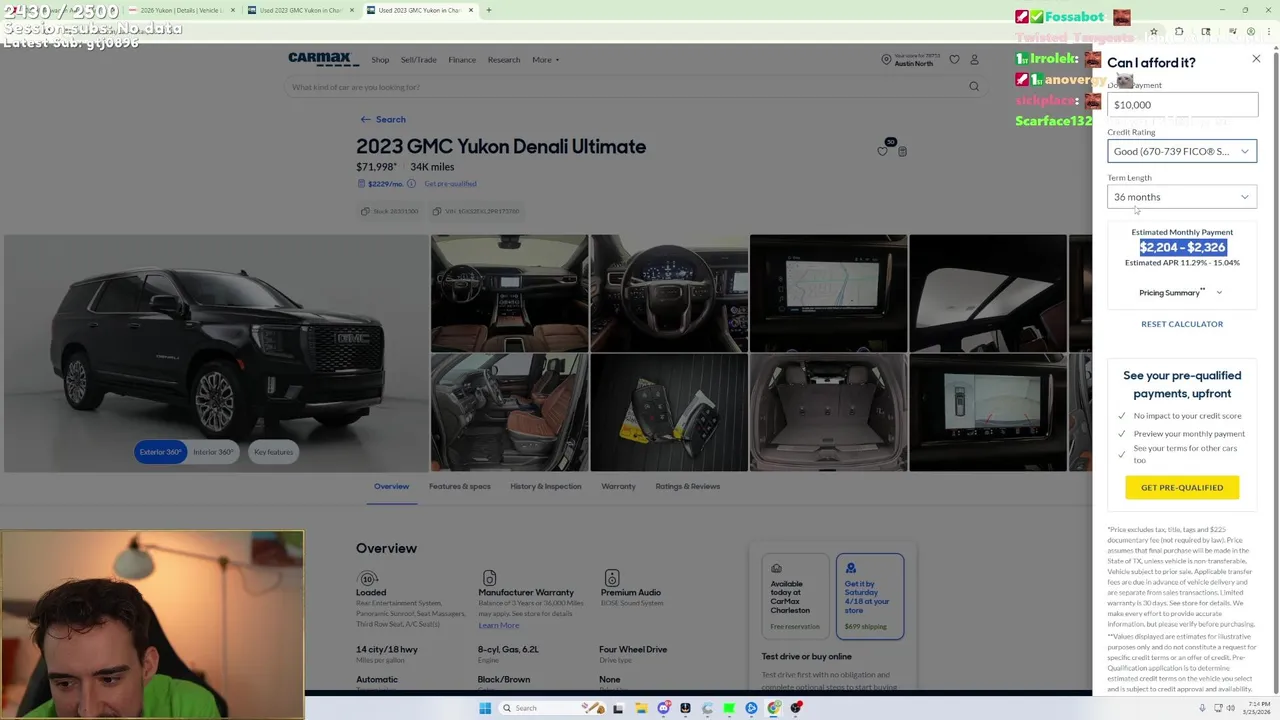Screen dimensions: 1280x720
Task: Open the key fobs thumbnail
Action: pos(669,412)
